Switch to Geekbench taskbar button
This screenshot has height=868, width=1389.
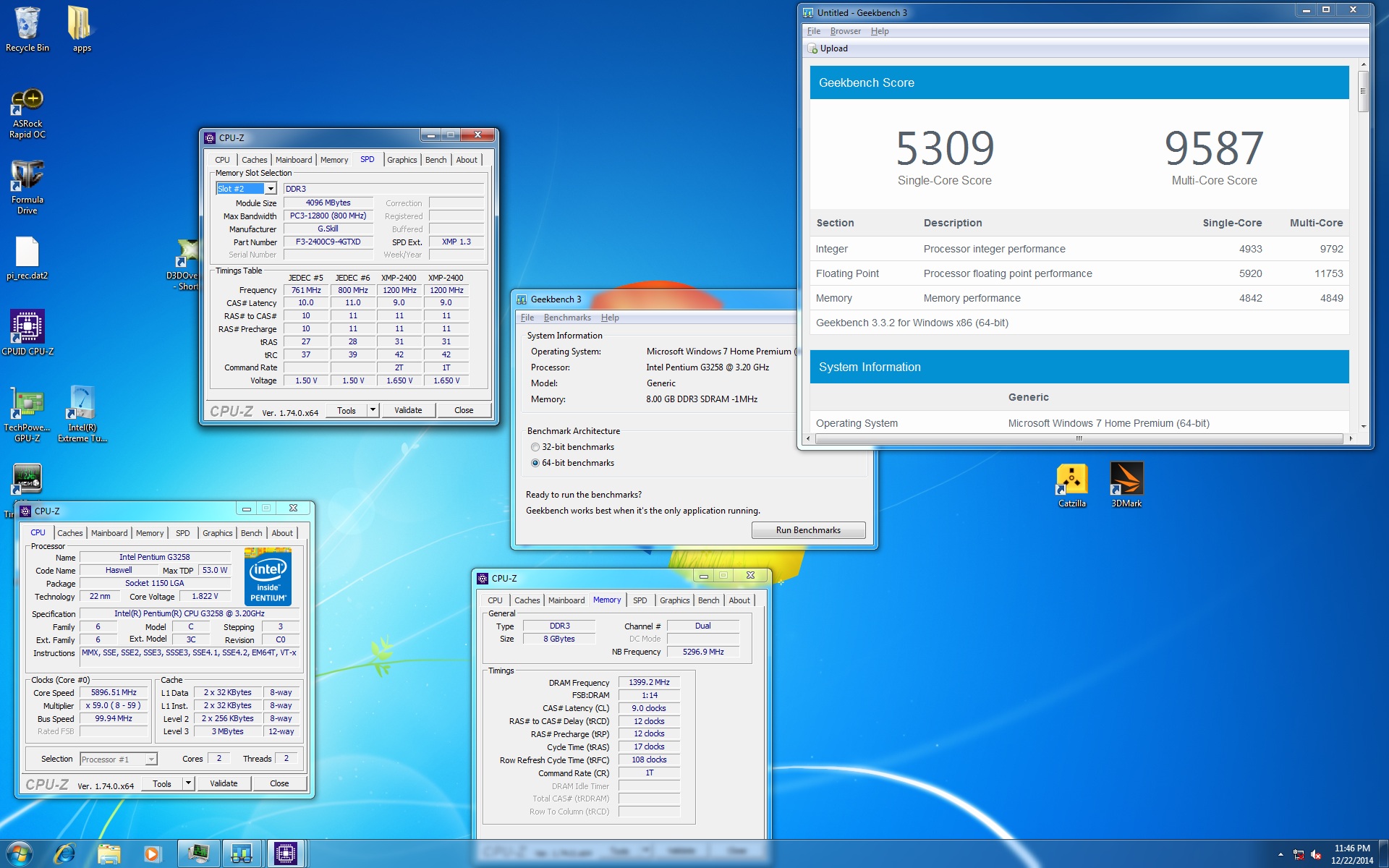(242, 854)
